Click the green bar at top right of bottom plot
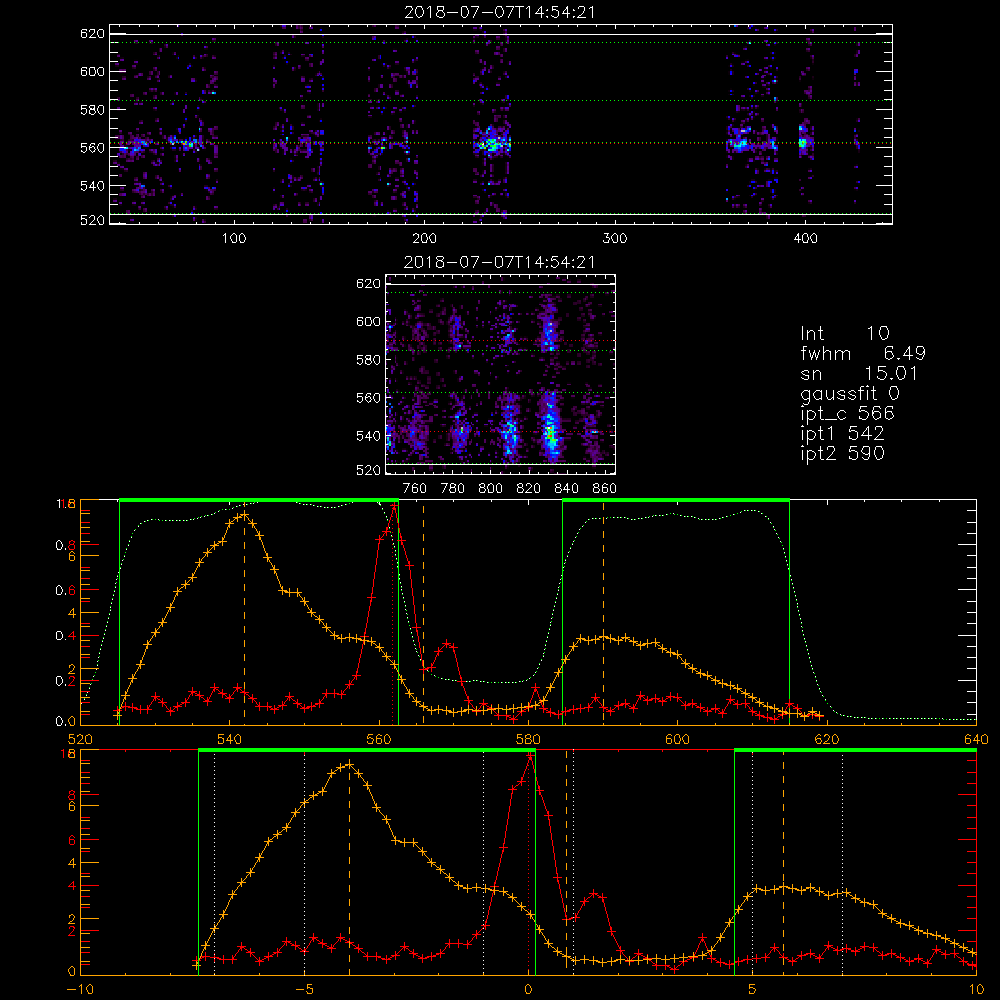The height and width of the screenshot is (1000, 1000). [x=855, y=750]
